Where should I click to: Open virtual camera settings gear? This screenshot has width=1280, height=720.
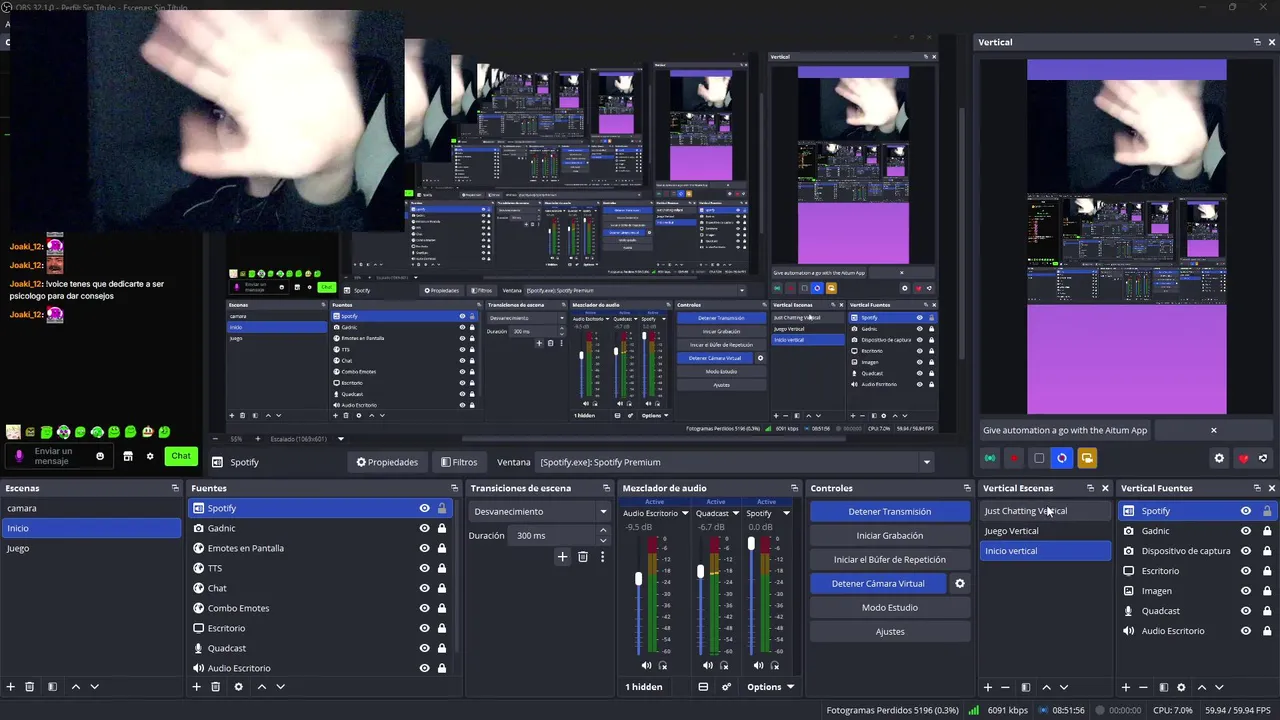[x=960, y=583]
